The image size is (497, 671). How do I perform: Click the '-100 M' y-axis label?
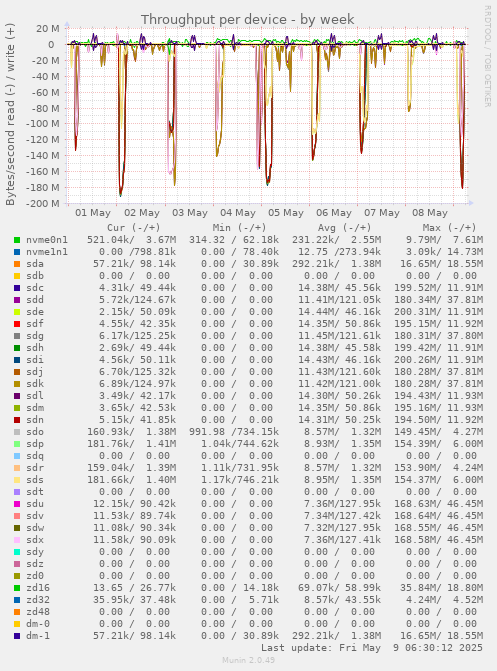pos(43,124)
